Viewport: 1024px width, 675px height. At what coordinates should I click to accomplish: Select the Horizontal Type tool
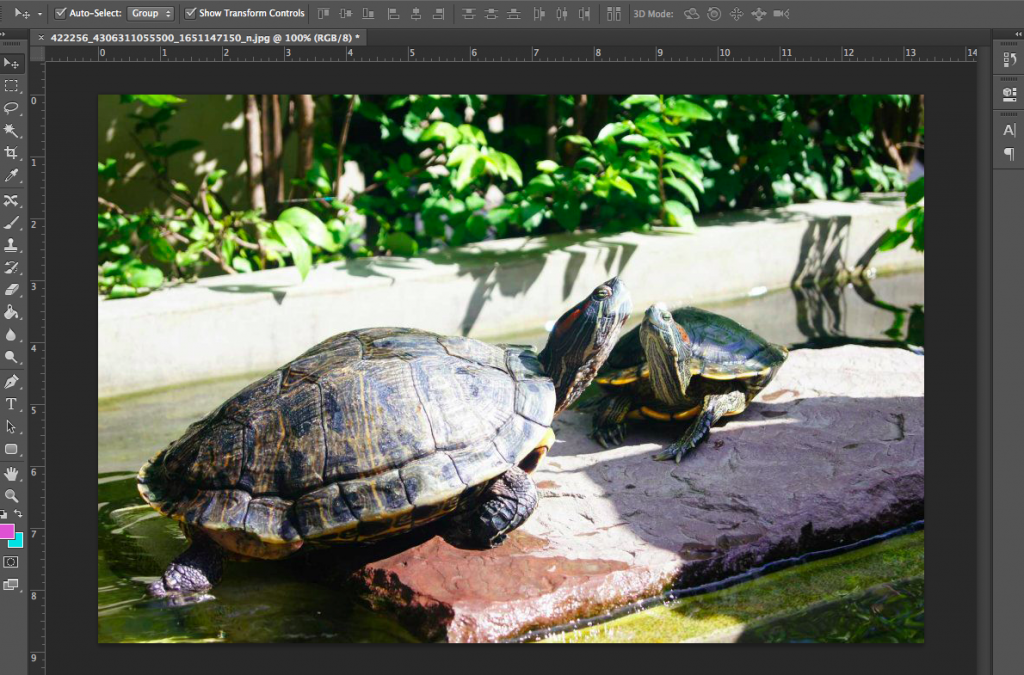[11, 404]
